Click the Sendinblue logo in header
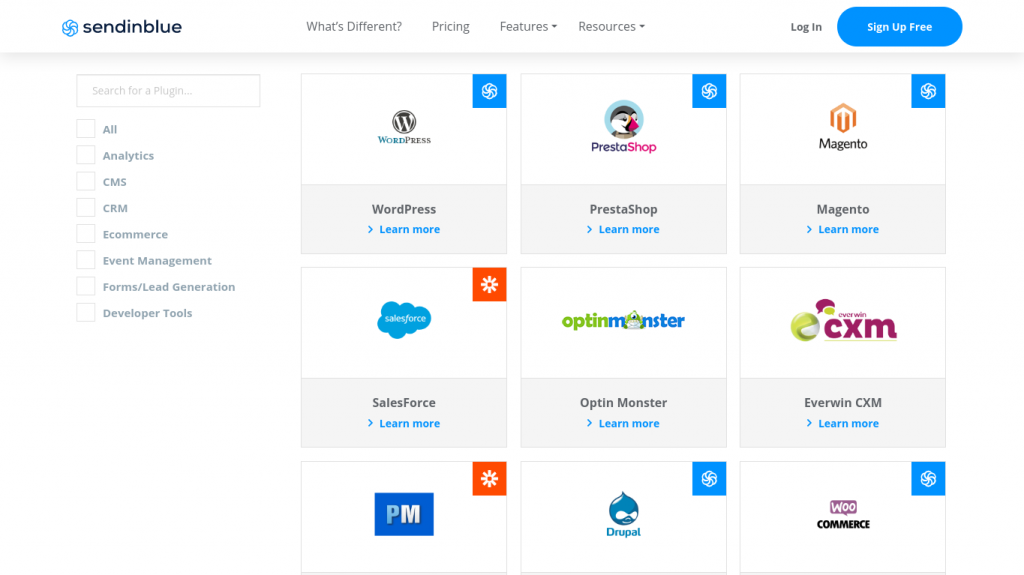The height and width of the screenshot is (575, 1024). [x=121, y=27]
